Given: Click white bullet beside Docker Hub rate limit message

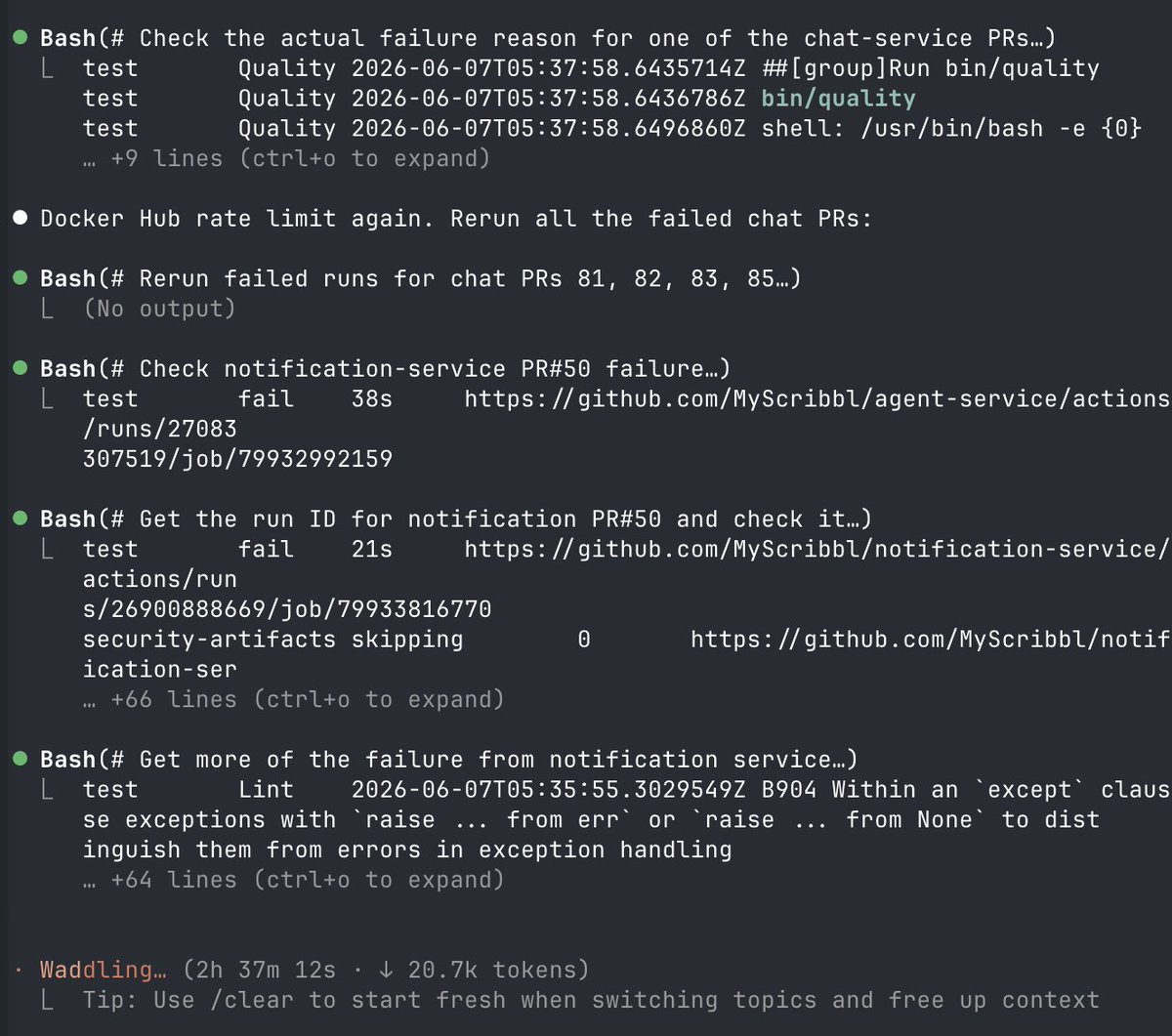Looking at the screenshot, I should click(20, 219).
